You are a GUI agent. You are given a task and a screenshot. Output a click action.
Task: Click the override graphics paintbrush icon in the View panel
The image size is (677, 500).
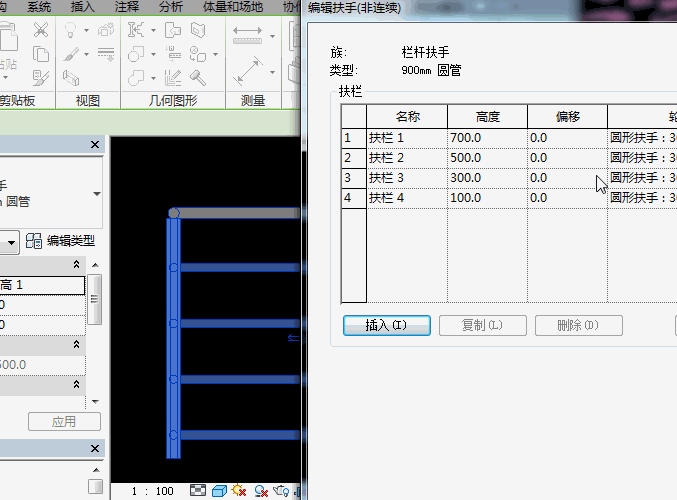71,54
